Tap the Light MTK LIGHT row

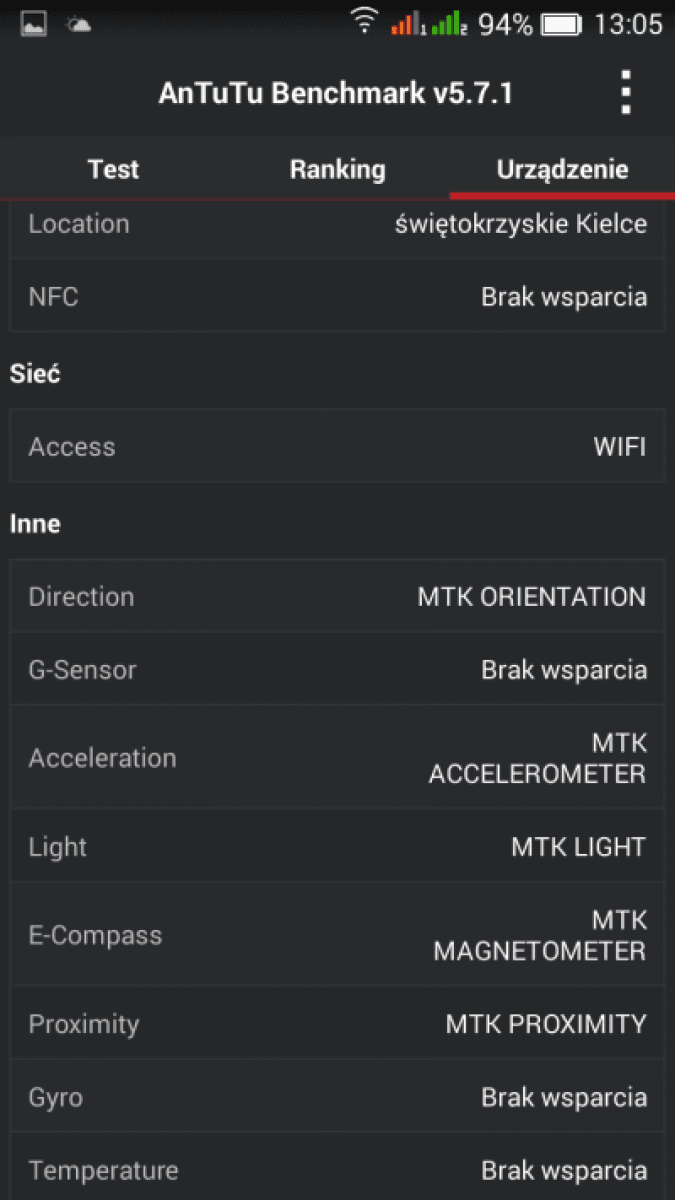click(x=337, y=847)
